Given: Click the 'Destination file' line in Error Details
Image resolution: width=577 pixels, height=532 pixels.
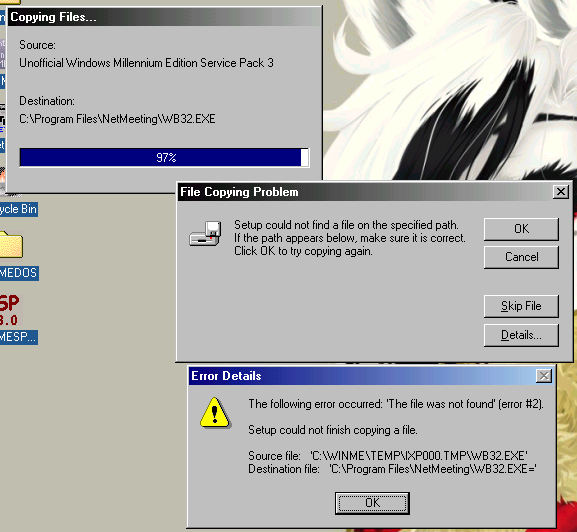Looking at the screenshot, I should (x=392, y=469).
